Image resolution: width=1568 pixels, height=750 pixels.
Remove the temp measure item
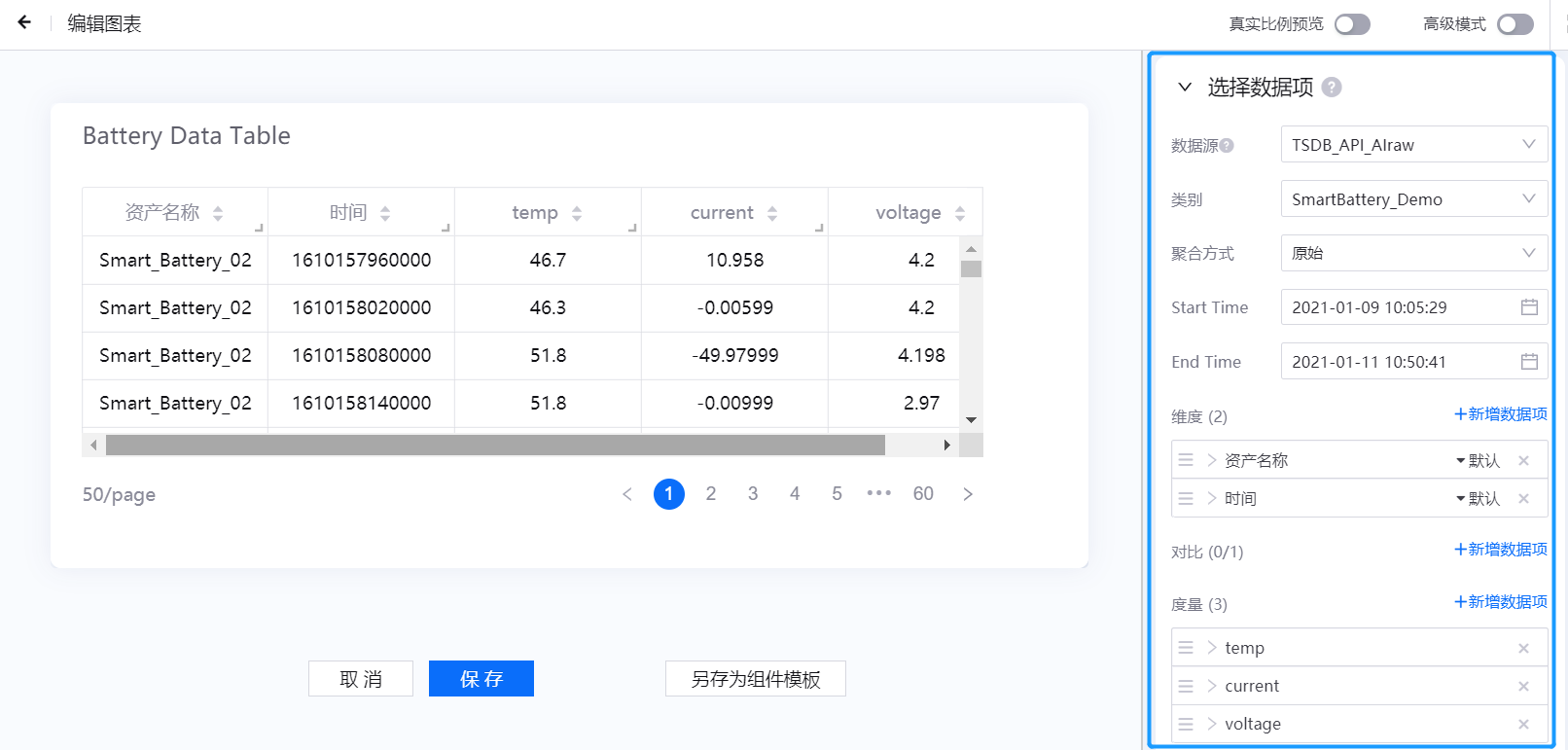tap(1523, 649)
